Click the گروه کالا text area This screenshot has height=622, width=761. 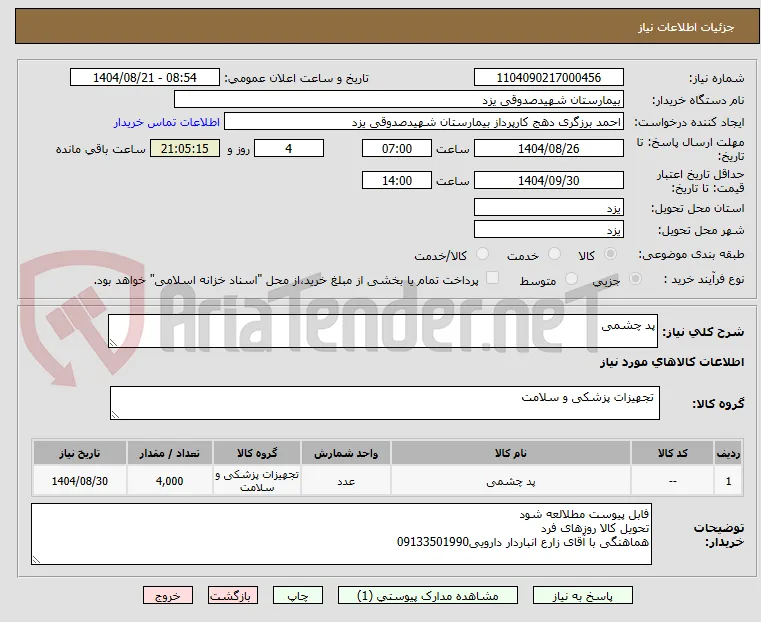tap(384, 403)
